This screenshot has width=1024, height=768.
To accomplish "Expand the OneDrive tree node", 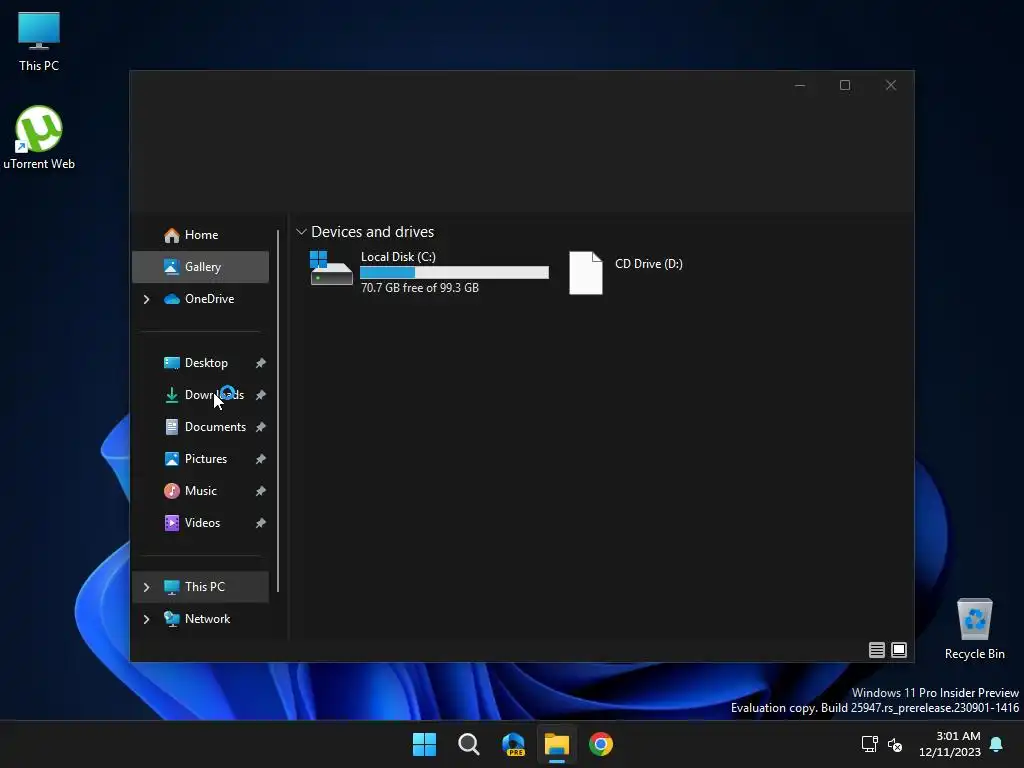I will (146, 299).
